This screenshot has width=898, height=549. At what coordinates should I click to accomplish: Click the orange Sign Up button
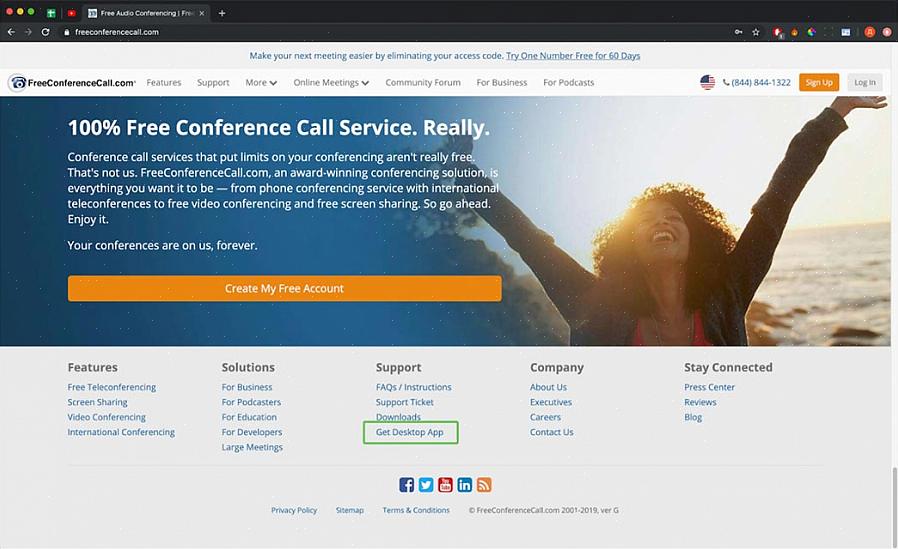(x=819, y=82)
